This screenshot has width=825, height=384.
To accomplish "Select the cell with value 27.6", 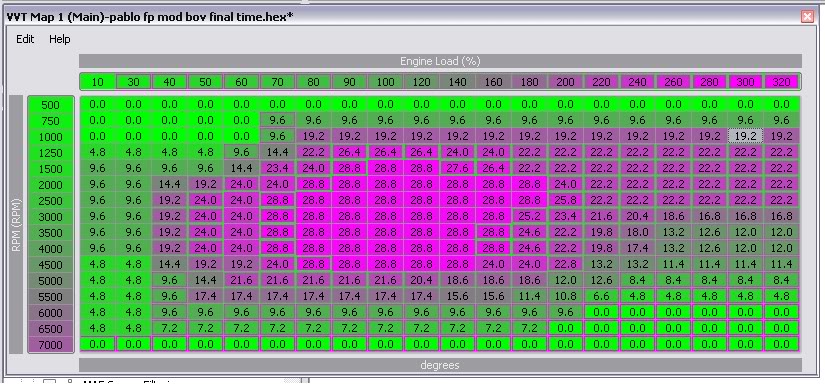I will coord(458,168).
